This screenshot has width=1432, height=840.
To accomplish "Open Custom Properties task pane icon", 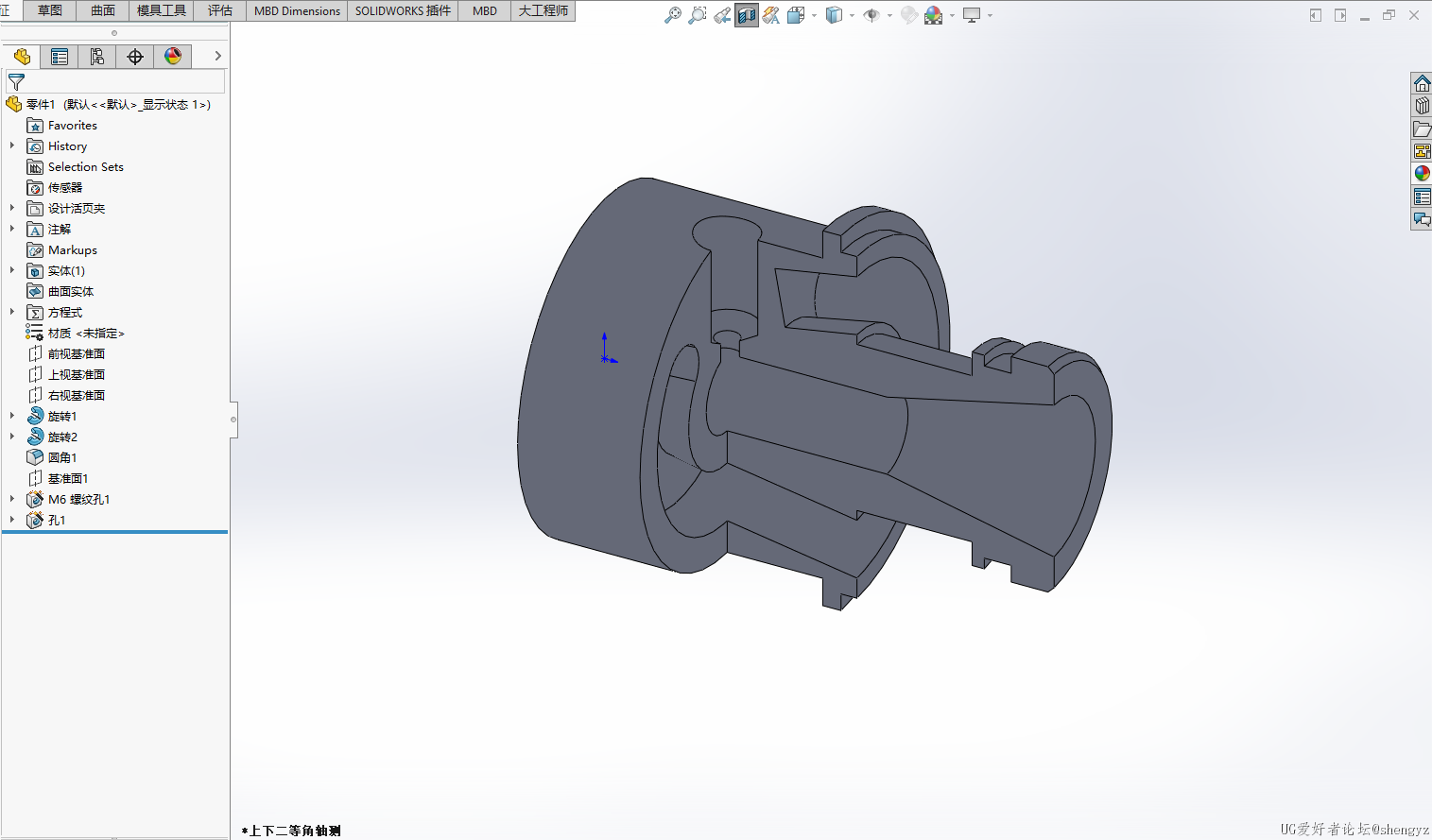I will click(x=1422, y=197).
